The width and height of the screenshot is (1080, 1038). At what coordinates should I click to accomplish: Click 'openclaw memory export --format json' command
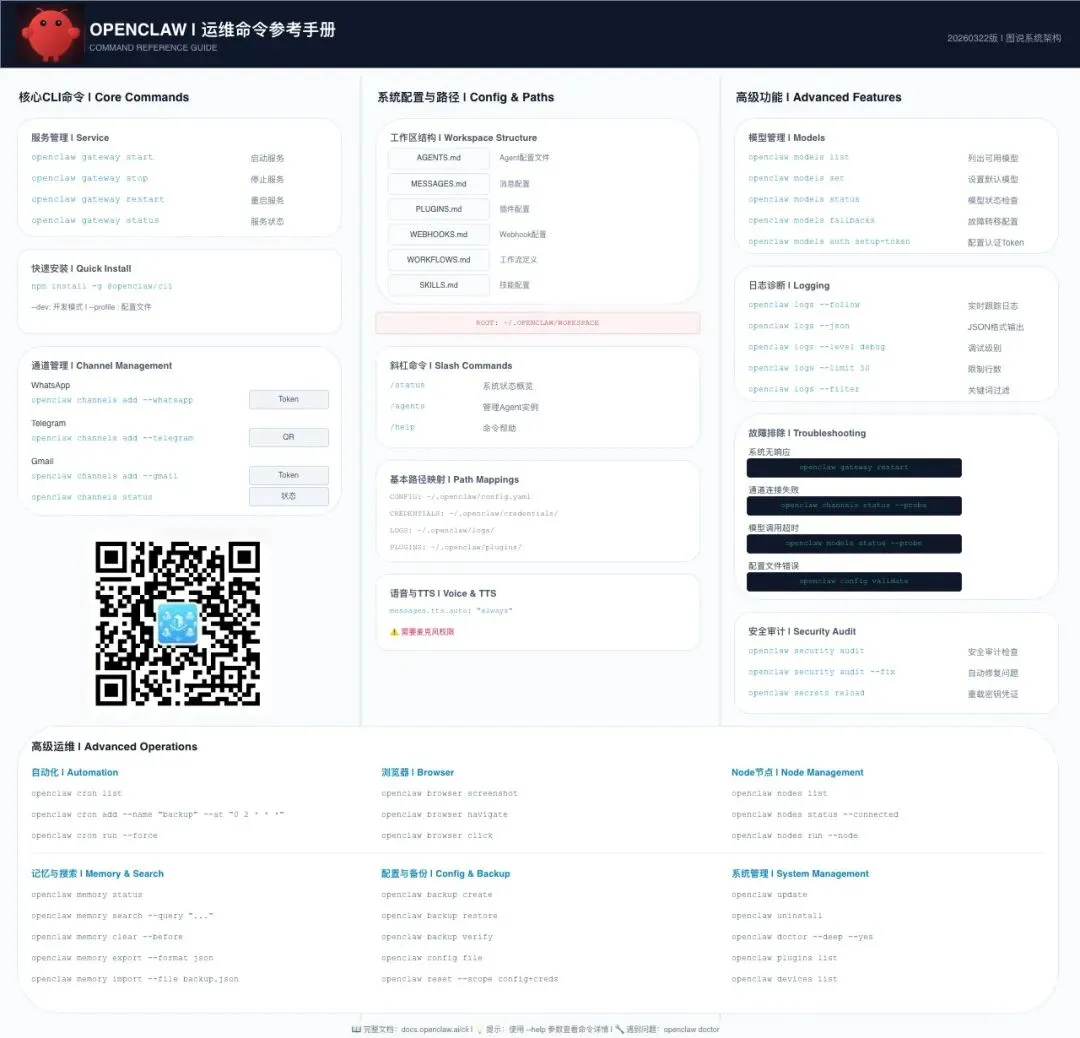pos(122,958)
